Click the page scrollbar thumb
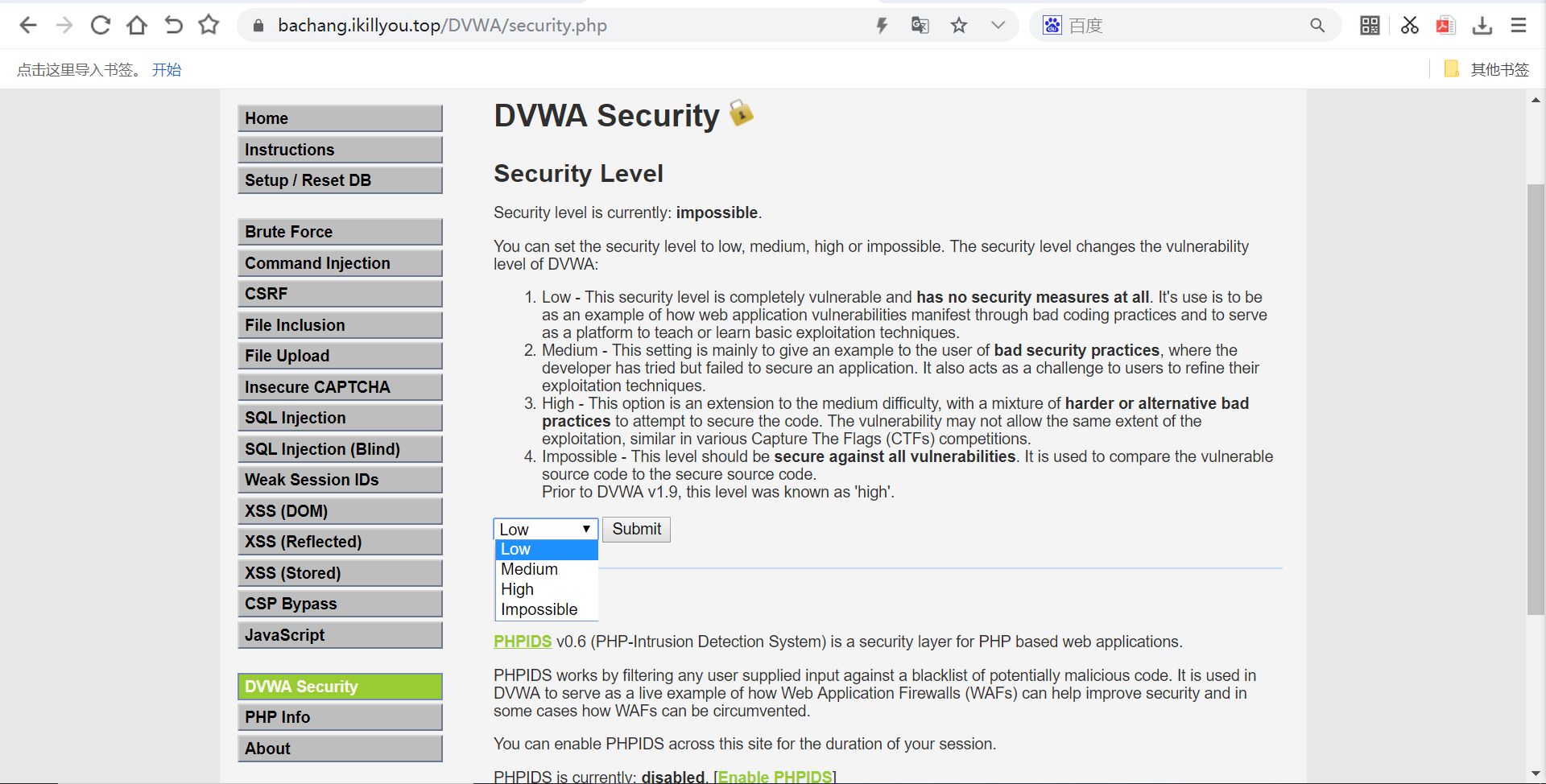Screen dimensions: 1546x784 [1536, 398]
